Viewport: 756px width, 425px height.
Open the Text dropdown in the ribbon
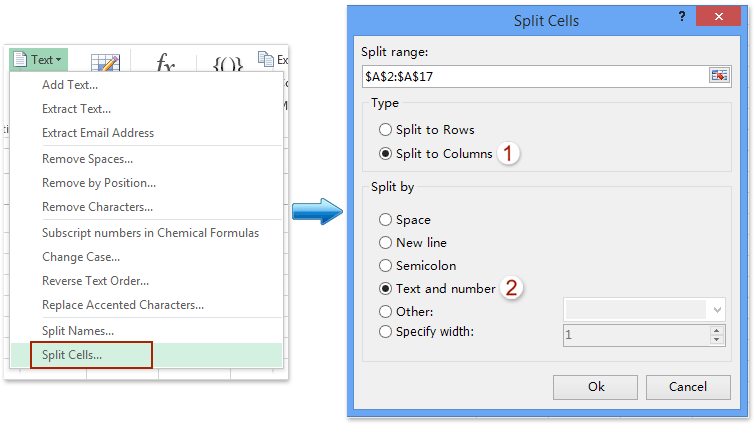click(x=38, y=60)
